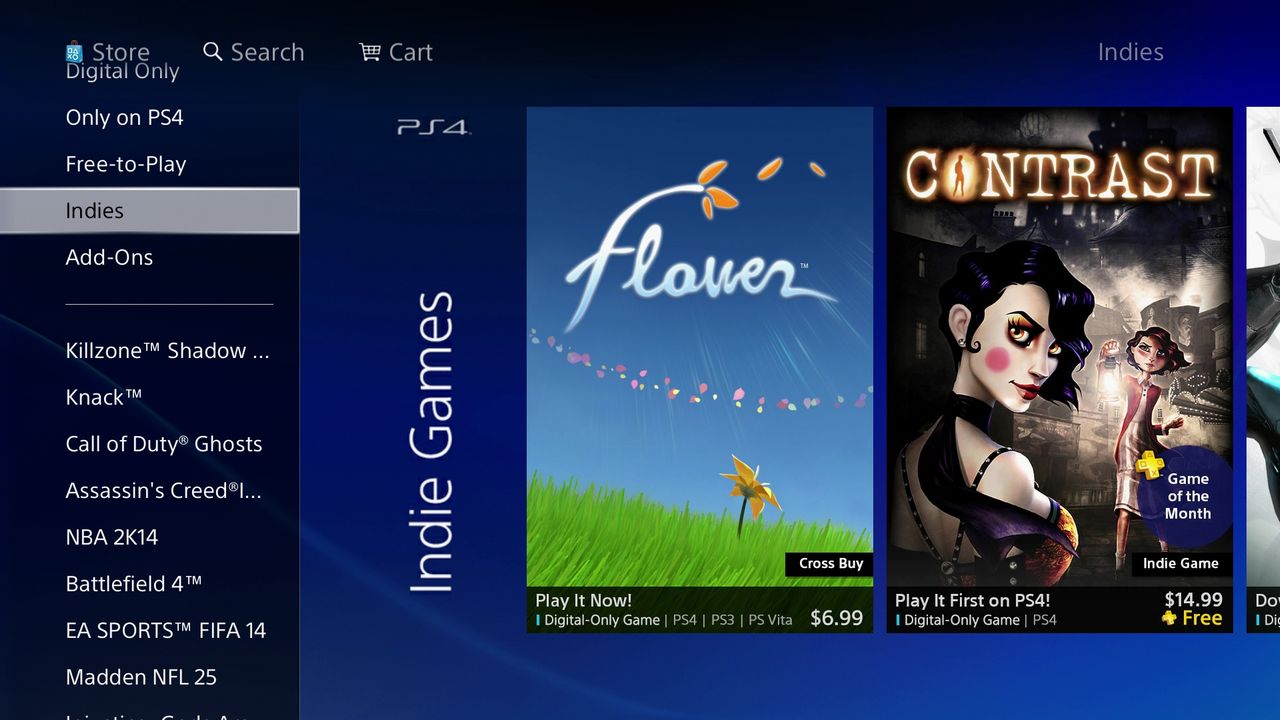The image size is (1280, 720).
Task: Select Battlefield 4 in the sidebar
Action: tap(134, 584)
